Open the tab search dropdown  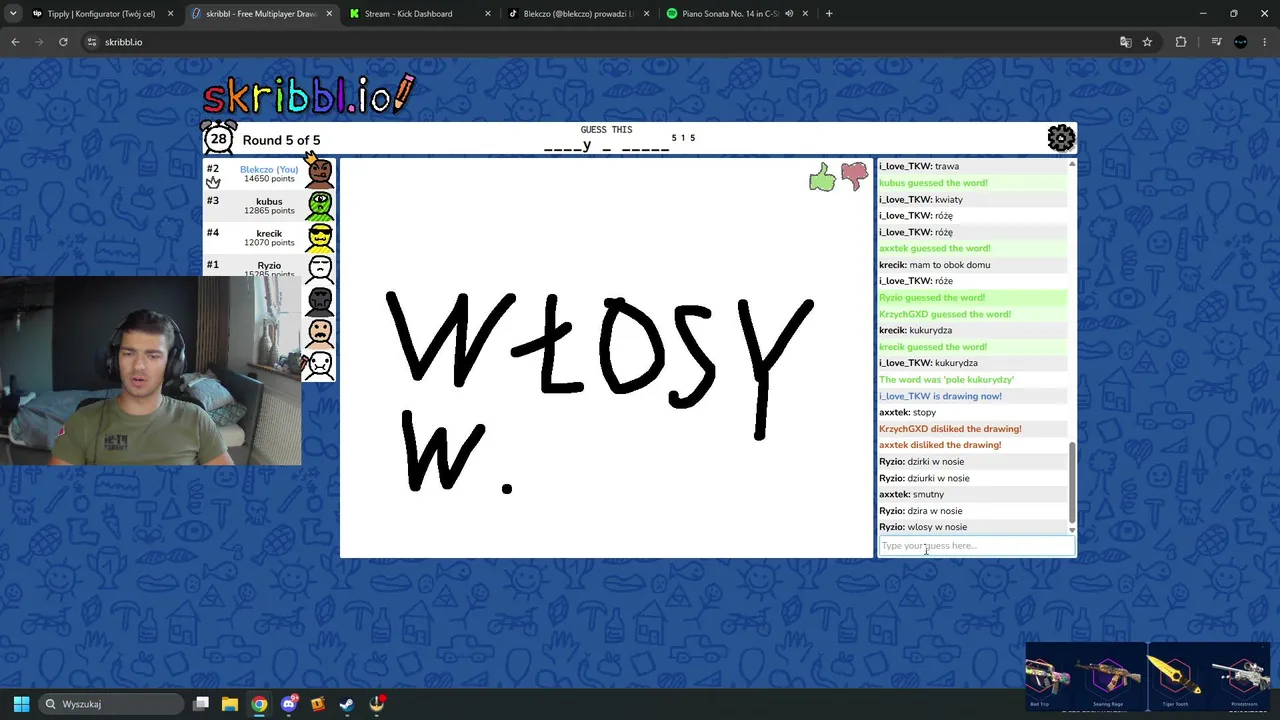[12, 14]
